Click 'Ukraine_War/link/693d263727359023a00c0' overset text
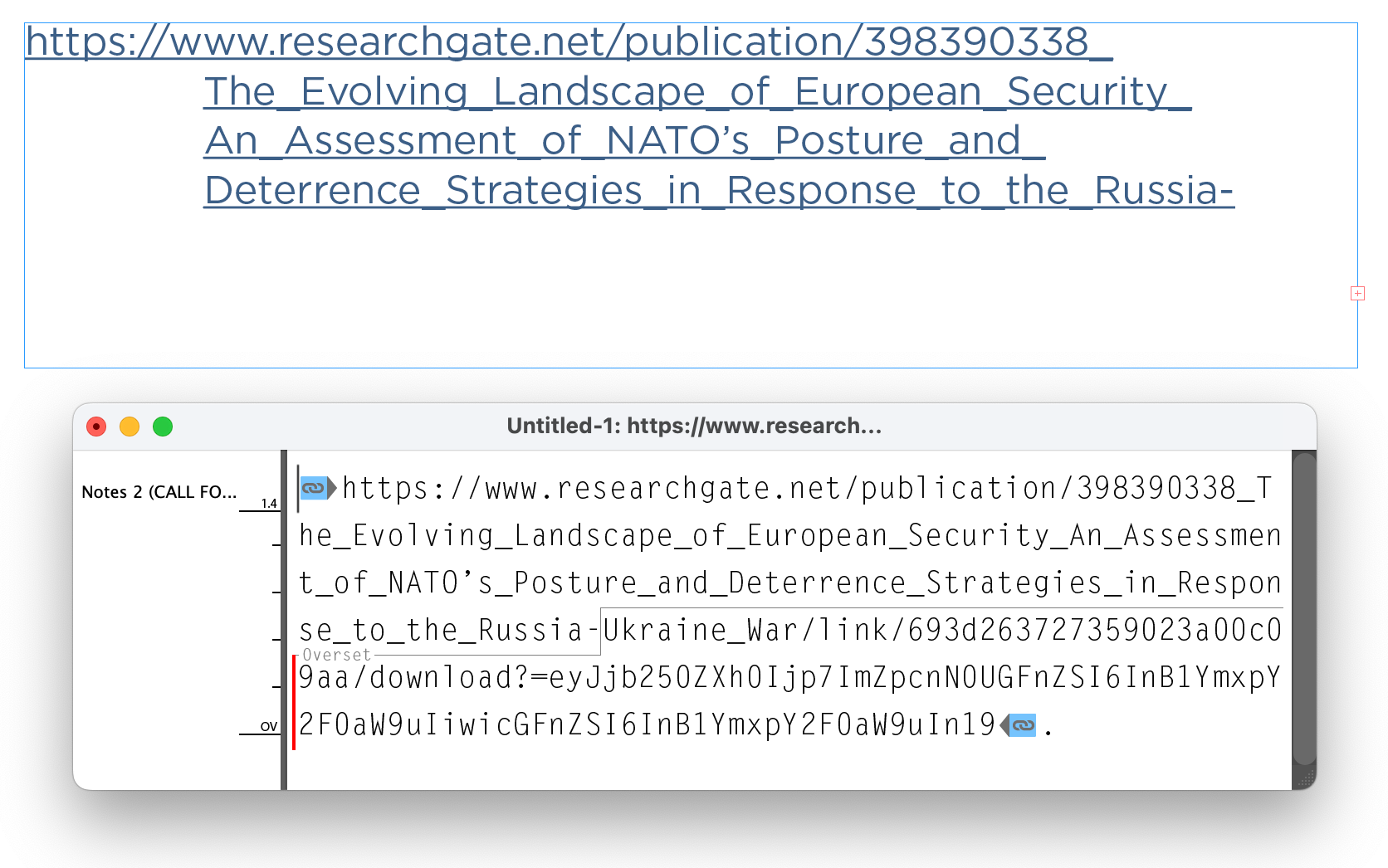Screen dimensions: 1388x868 (942, 630)
